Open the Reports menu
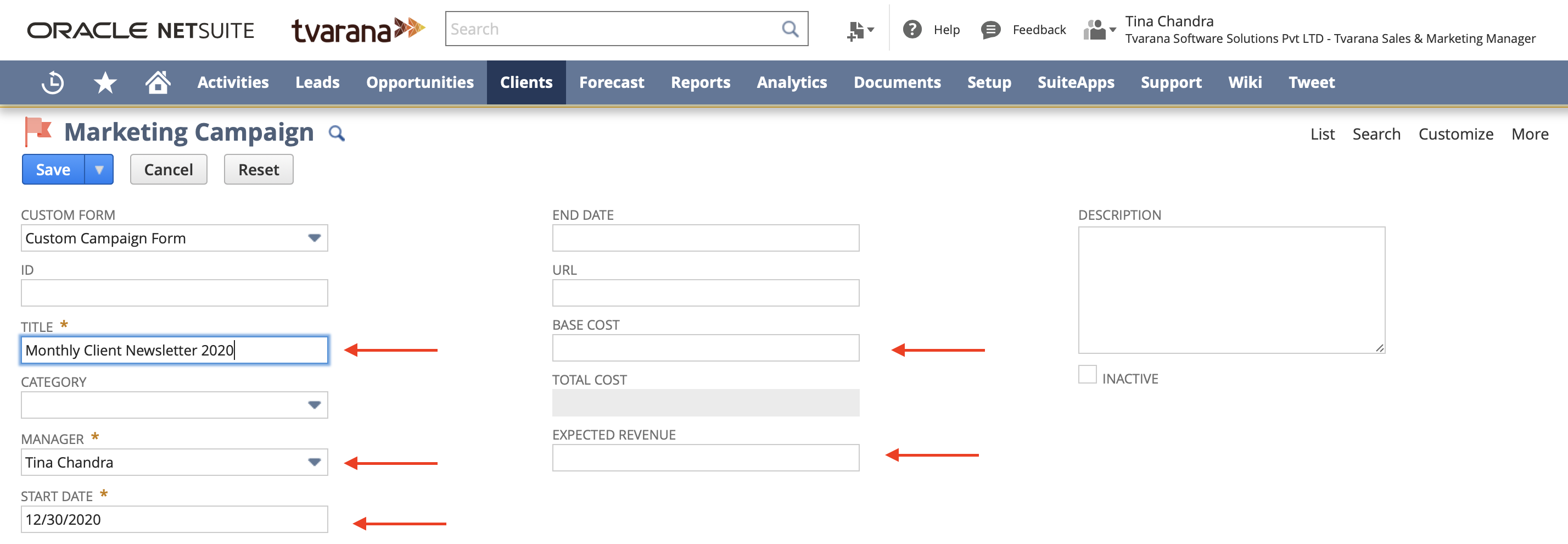Screen dimensions: 1568x544 tap(701, 82)
